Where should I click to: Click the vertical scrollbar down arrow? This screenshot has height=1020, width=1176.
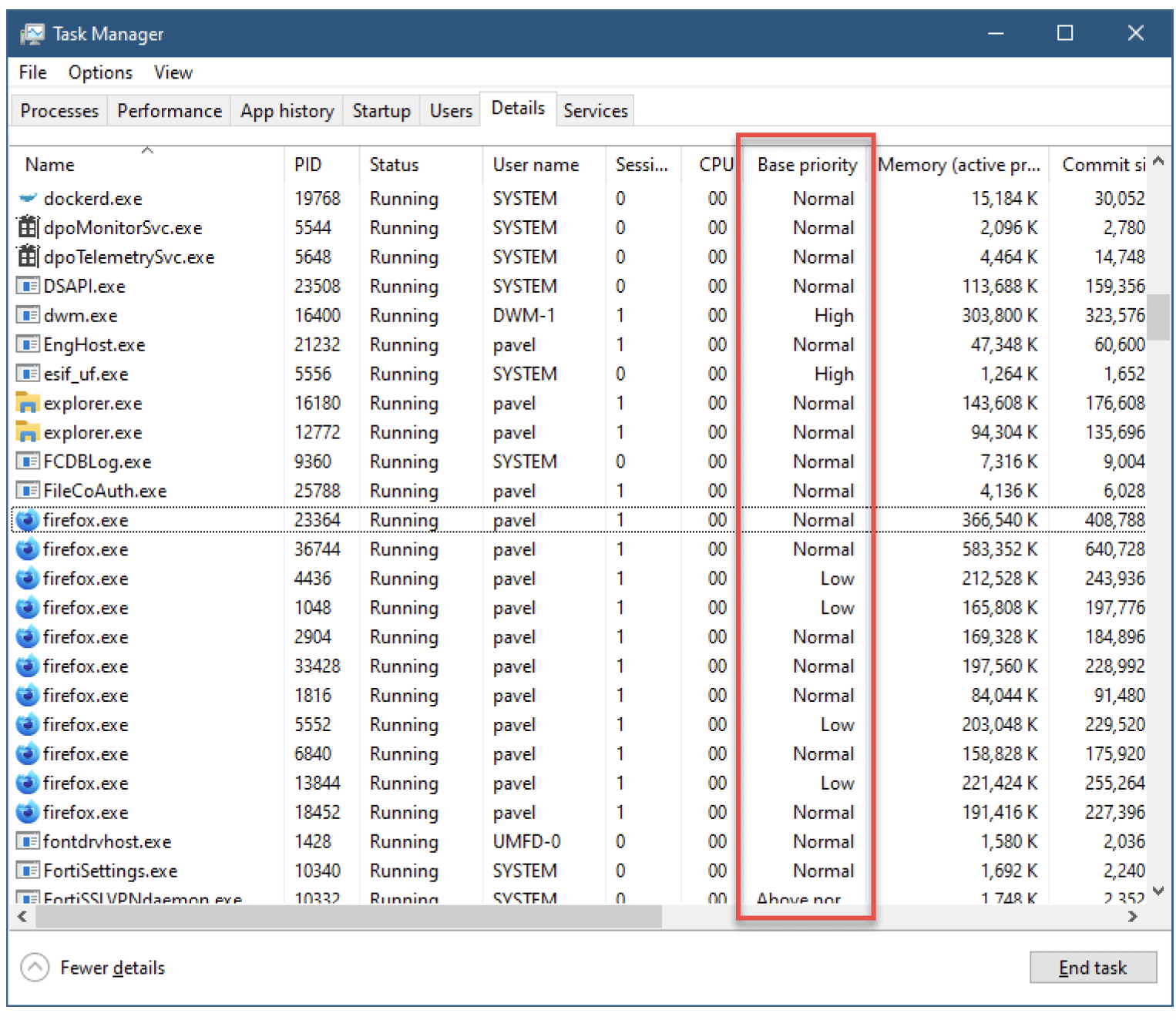pos(1158,891)
